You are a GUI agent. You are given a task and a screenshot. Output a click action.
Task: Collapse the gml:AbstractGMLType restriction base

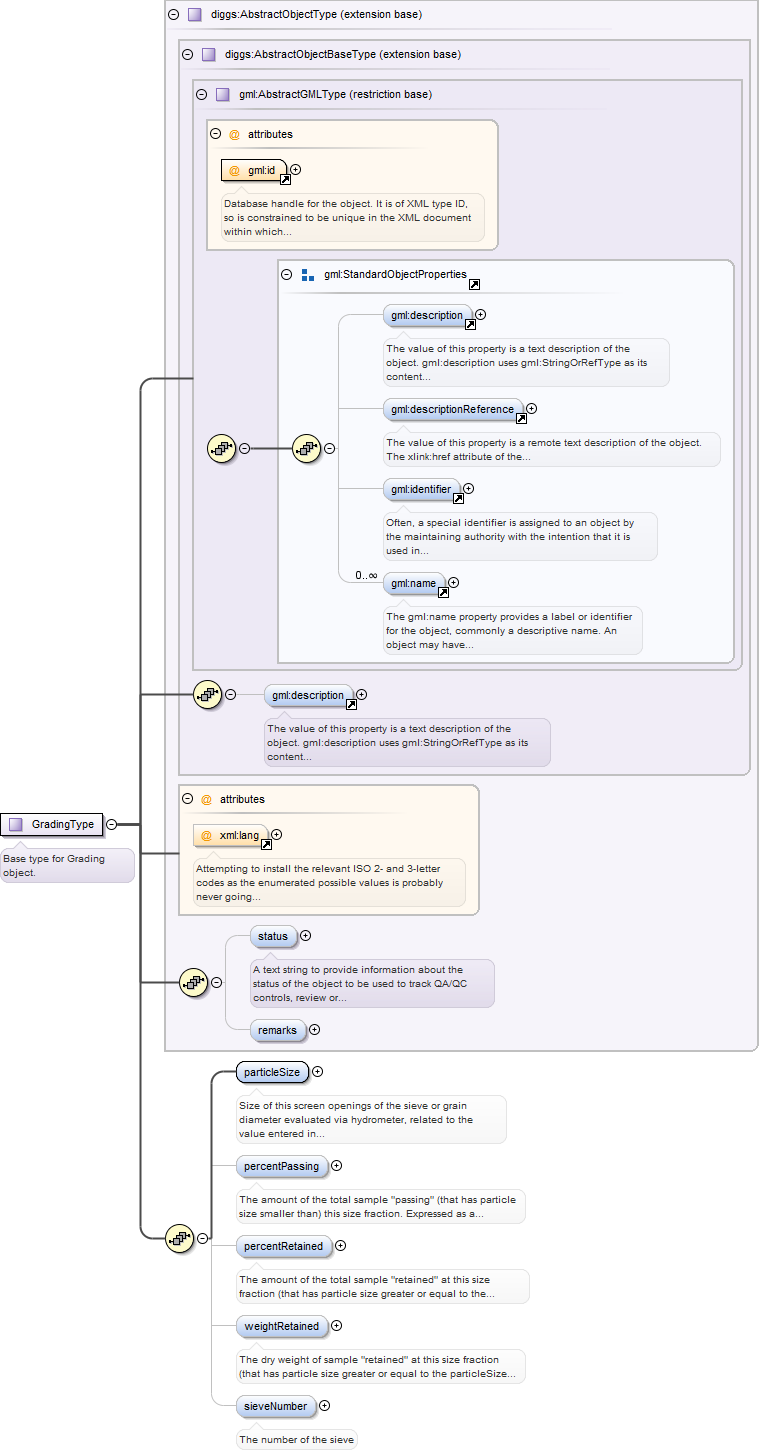click(201, 95)
